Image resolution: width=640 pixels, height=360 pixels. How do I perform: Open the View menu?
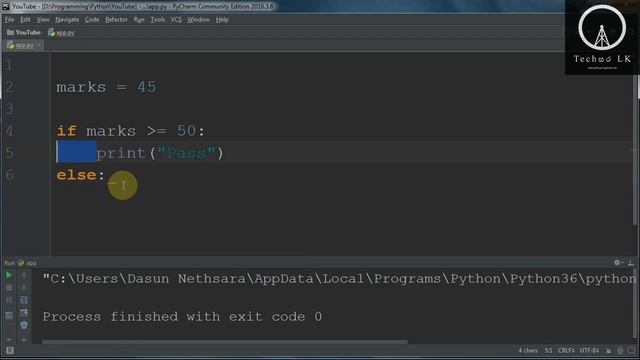click(x=43, y=20)
